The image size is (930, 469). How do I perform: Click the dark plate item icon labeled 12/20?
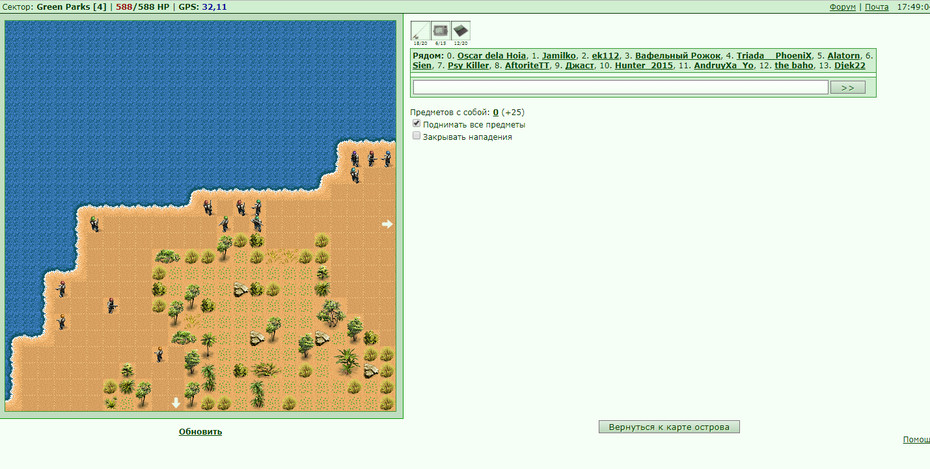[x=461, y=31]
